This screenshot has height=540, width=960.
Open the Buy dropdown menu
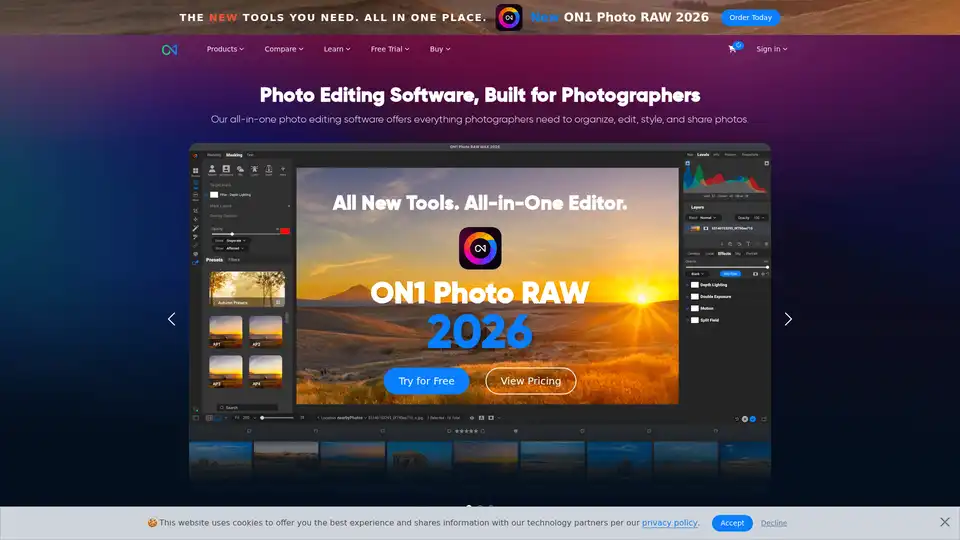coord(440,49)
